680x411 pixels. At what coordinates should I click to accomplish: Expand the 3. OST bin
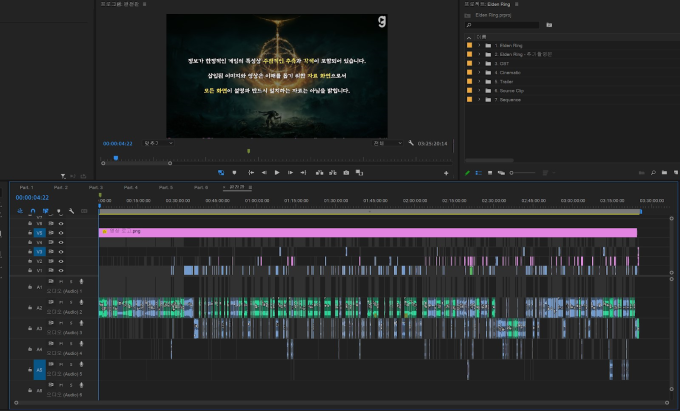[x=479, y=63]
